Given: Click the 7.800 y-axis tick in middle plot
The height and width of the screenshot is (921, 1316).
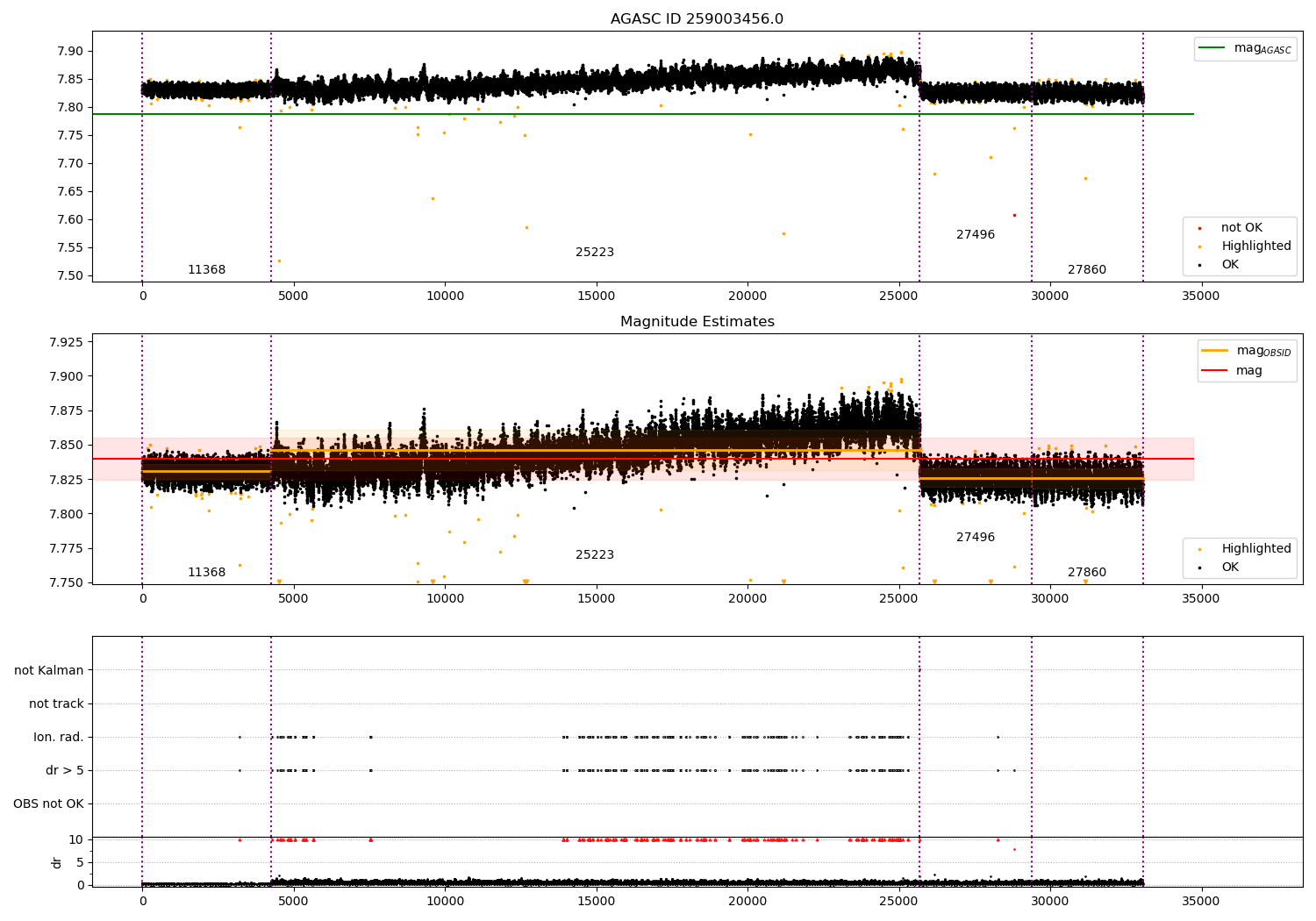Looking at the screenshot, I should [x=66, y=514].
